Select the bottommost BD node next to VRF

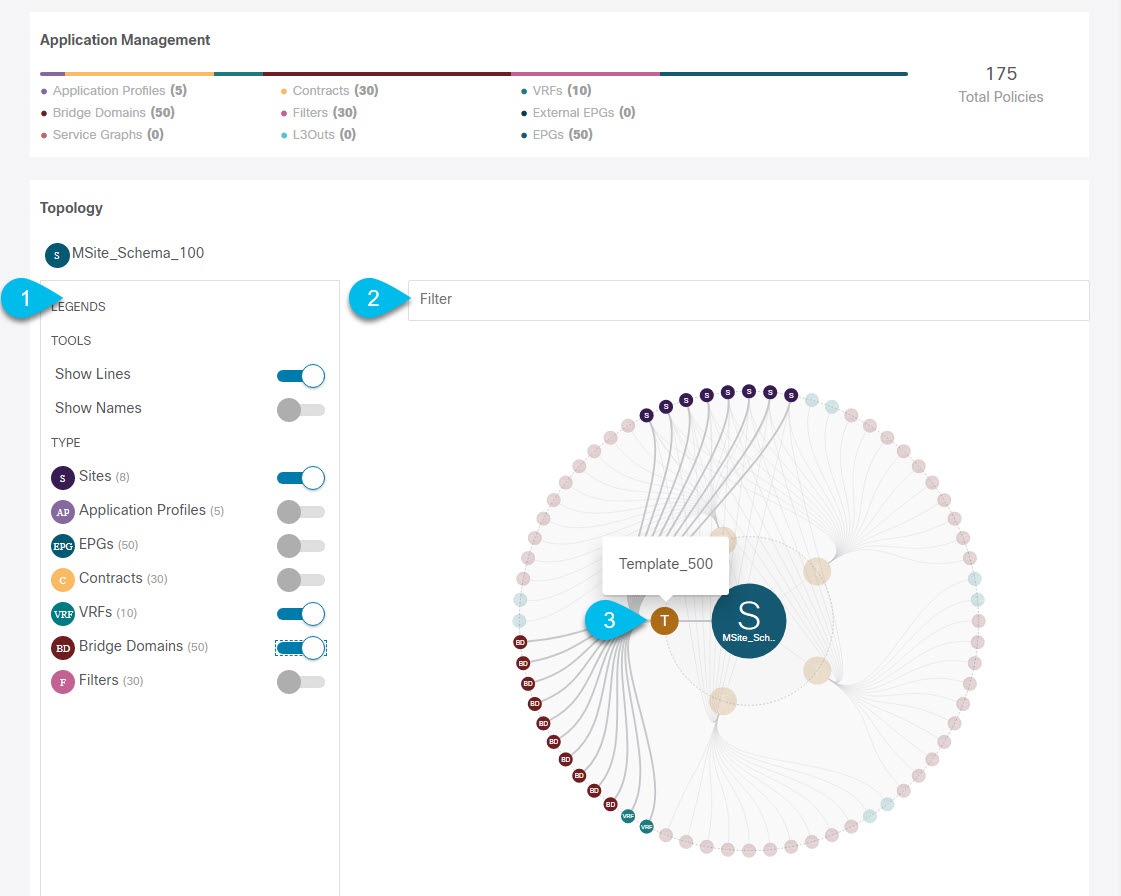(x=610, y=804)
